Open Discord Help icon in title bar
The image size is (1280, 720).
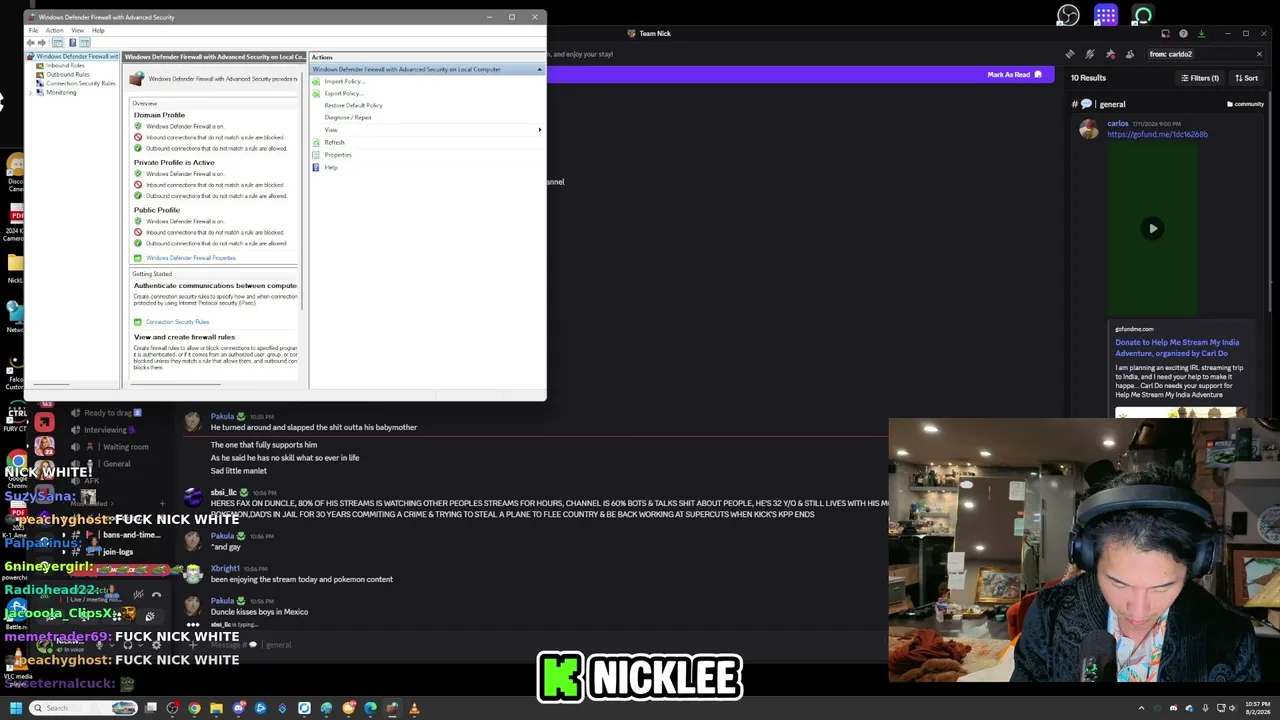[1183, 33]
